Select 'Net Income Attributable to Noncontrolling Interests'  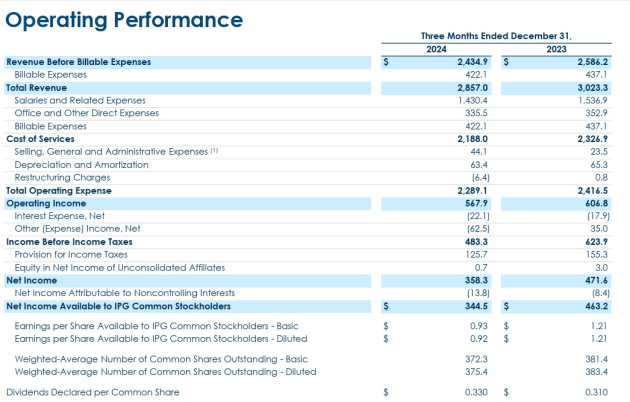click(125, 293)
